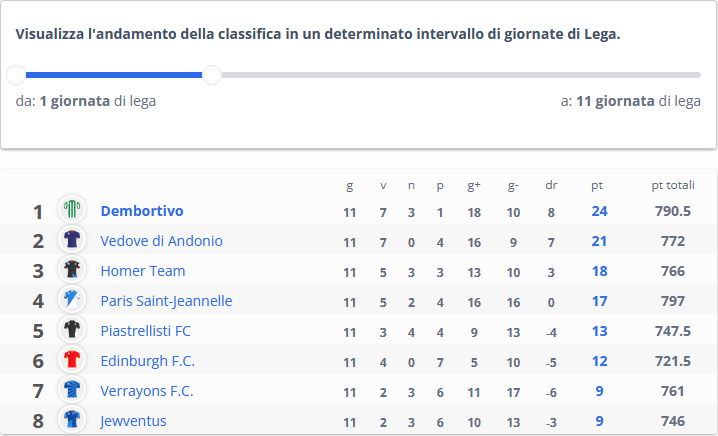Open the Vedove di Andonio team link
Screen dimensions: 718x436
pos(161,241)
